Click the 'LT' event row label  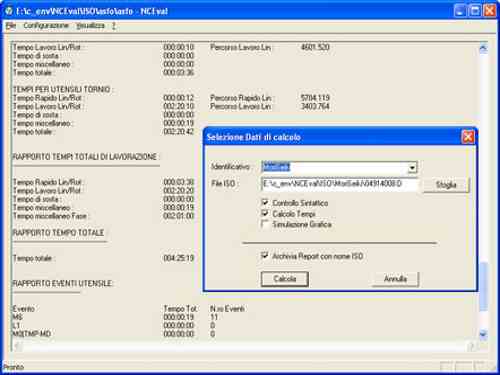16,325
